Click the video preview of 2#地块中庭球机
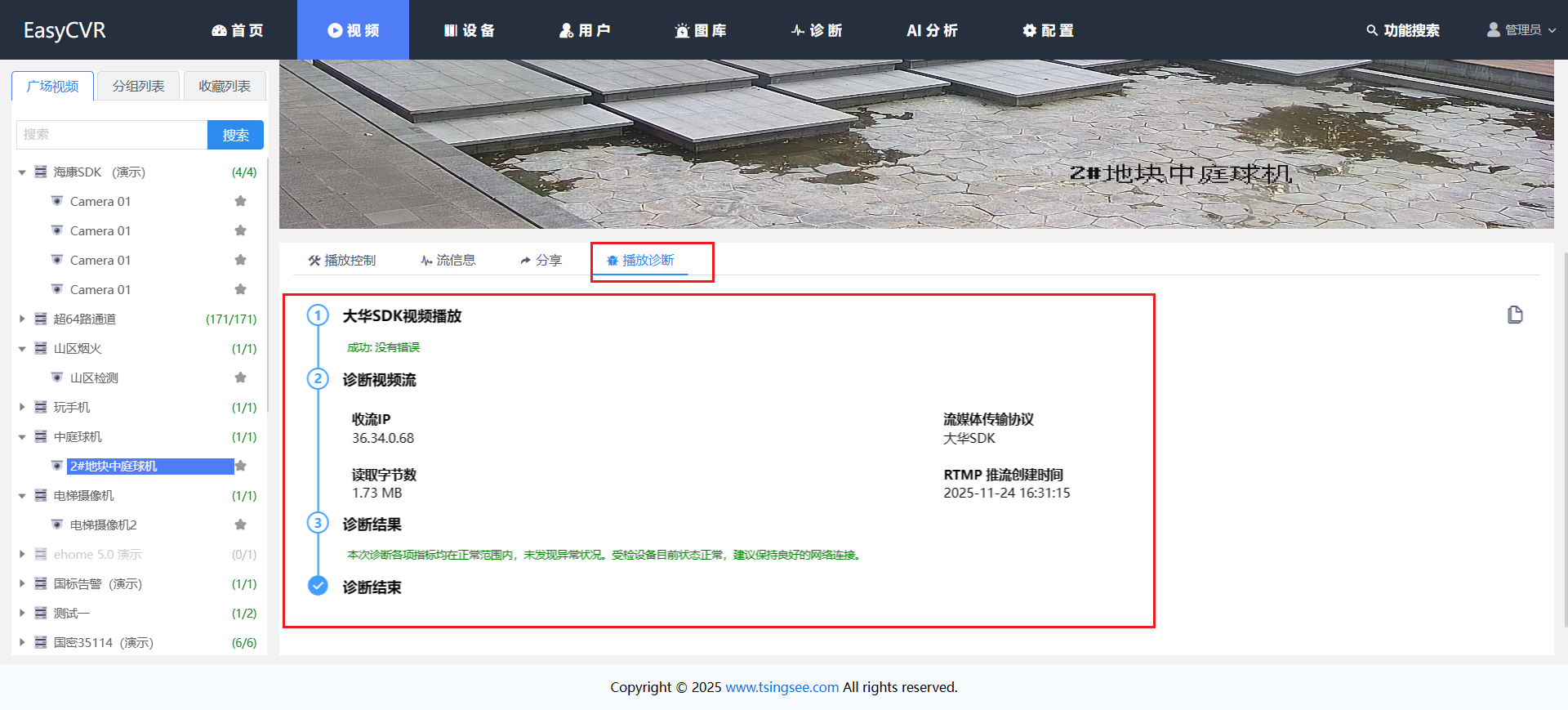This screenshot has width=1568, height=710. tap(916, 144)
